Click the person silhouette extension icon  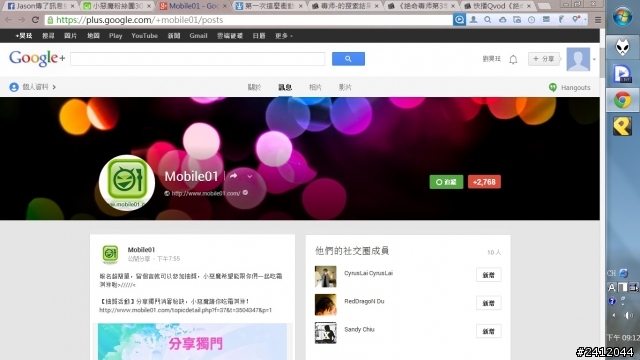(x=473, y=20)
